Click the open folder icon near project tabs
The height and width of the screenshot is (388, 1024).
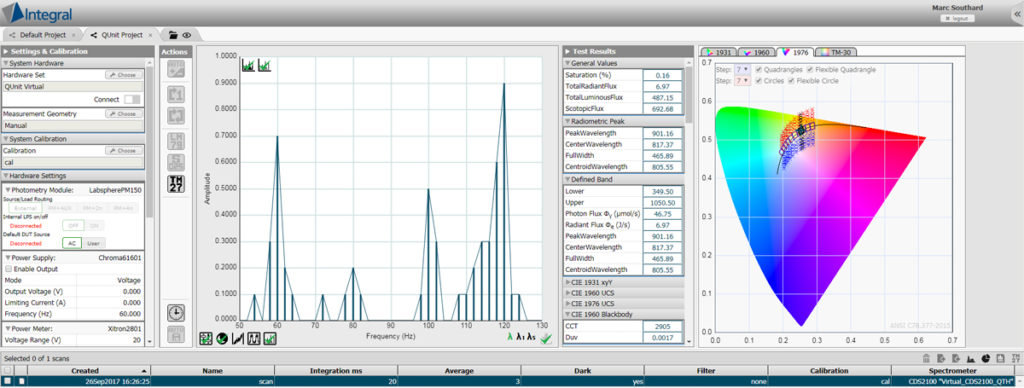(x=173, y=35)
